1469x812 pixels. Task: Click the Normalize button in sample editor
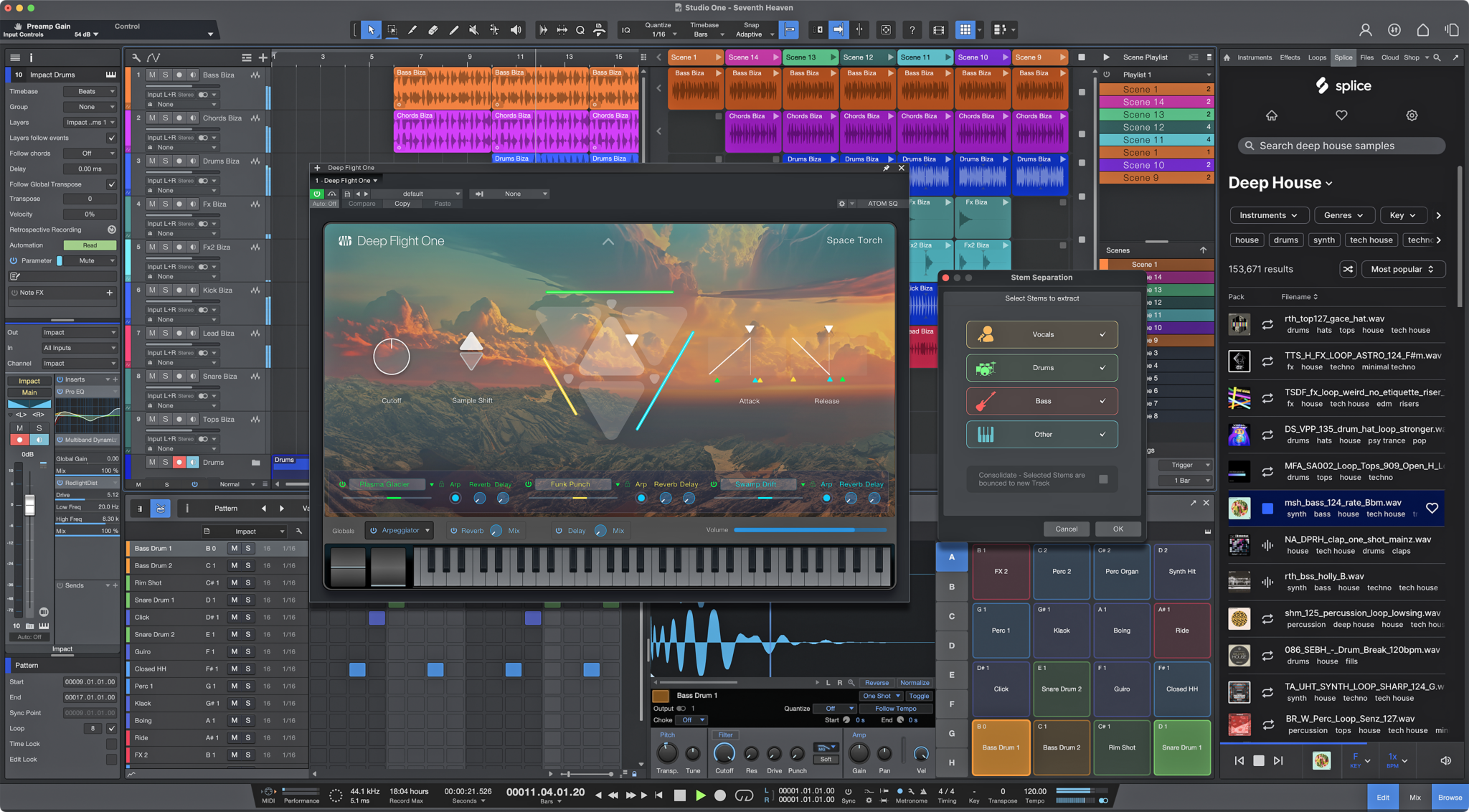pyautogui.click(x=914, y=683)
